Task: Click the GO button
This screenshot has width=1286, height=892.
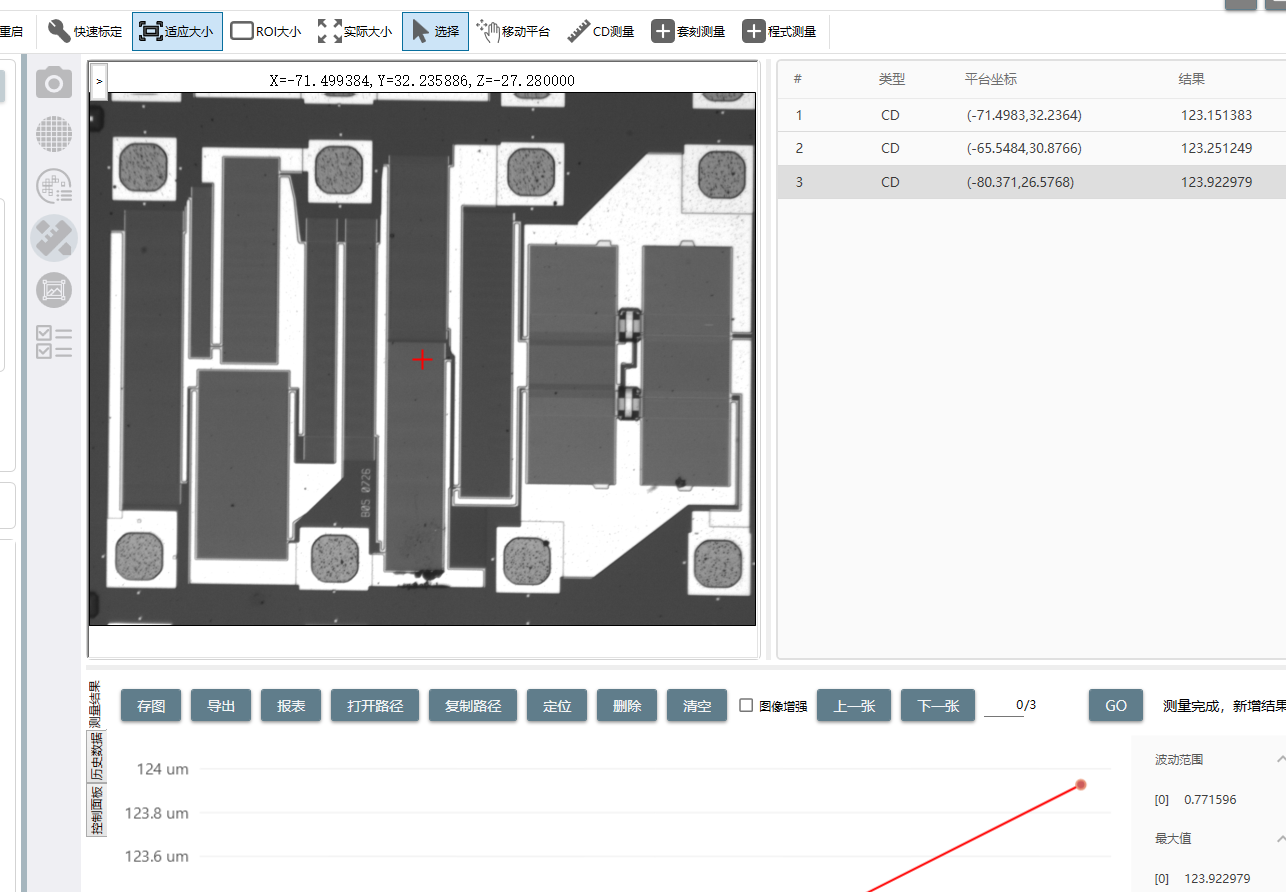Action: [1116, 705]
